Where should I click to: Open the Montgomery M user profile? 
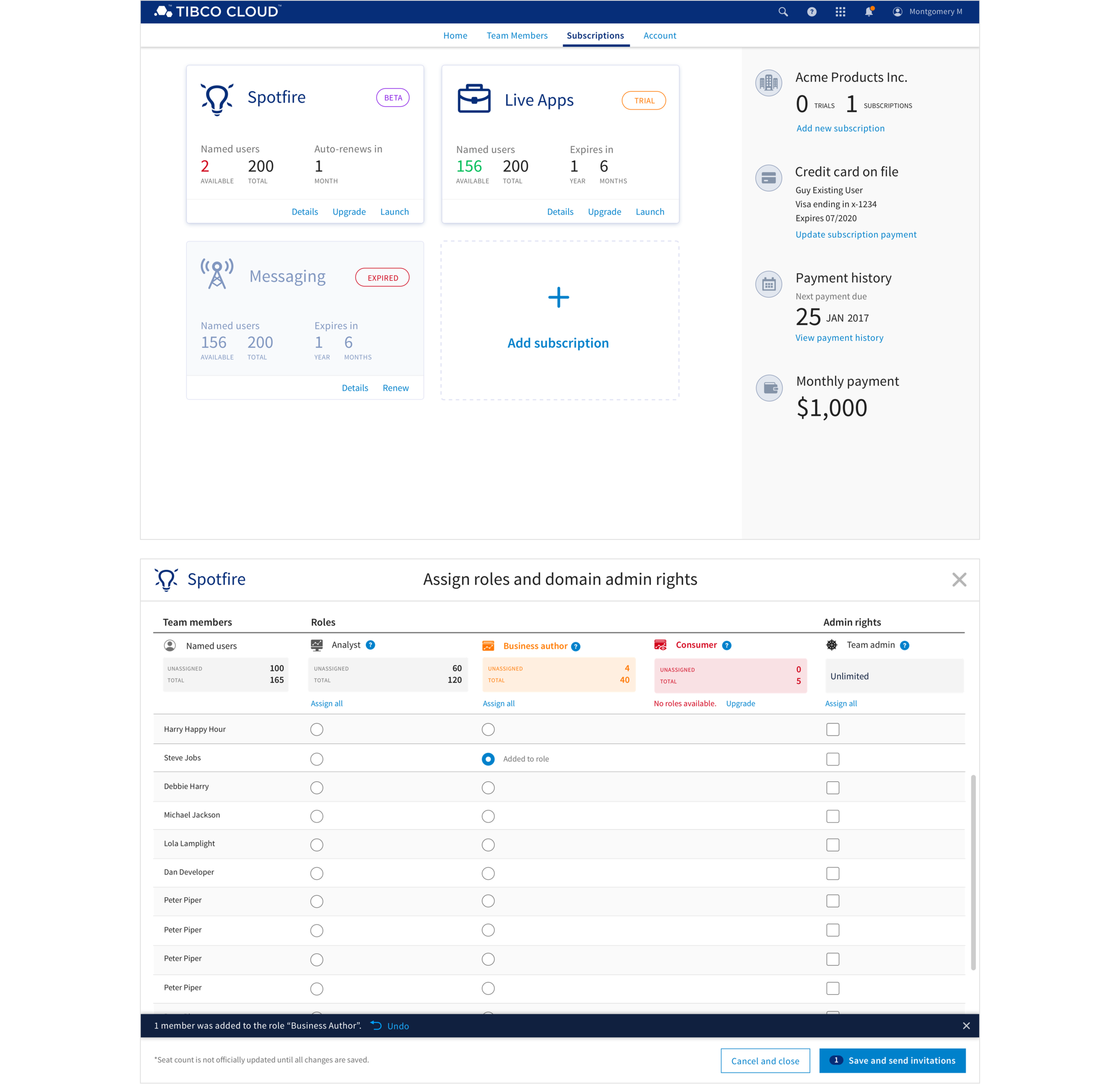pyautogui.click(x=927, y=12)
